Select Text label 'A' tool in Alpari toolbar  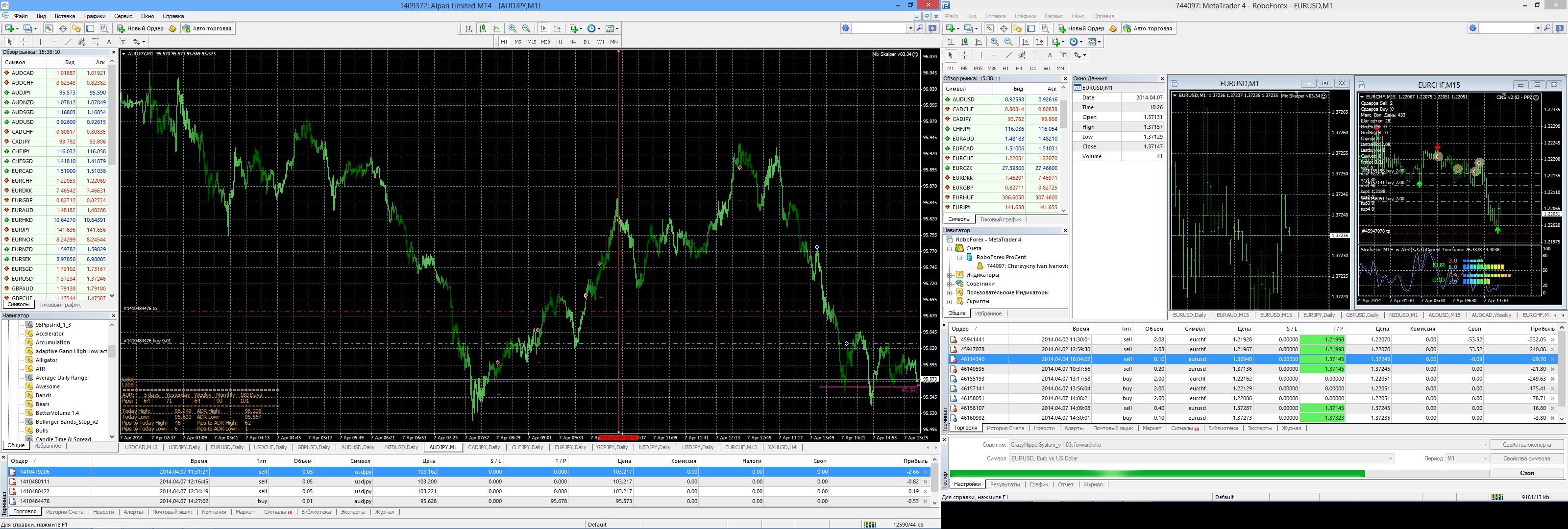pos(109,42)
